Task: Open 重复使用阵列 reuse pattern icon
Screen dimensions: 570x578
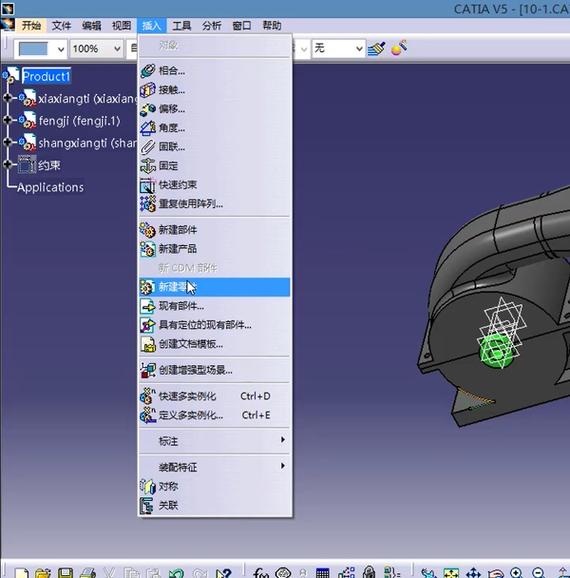Action: click(148, 203)
